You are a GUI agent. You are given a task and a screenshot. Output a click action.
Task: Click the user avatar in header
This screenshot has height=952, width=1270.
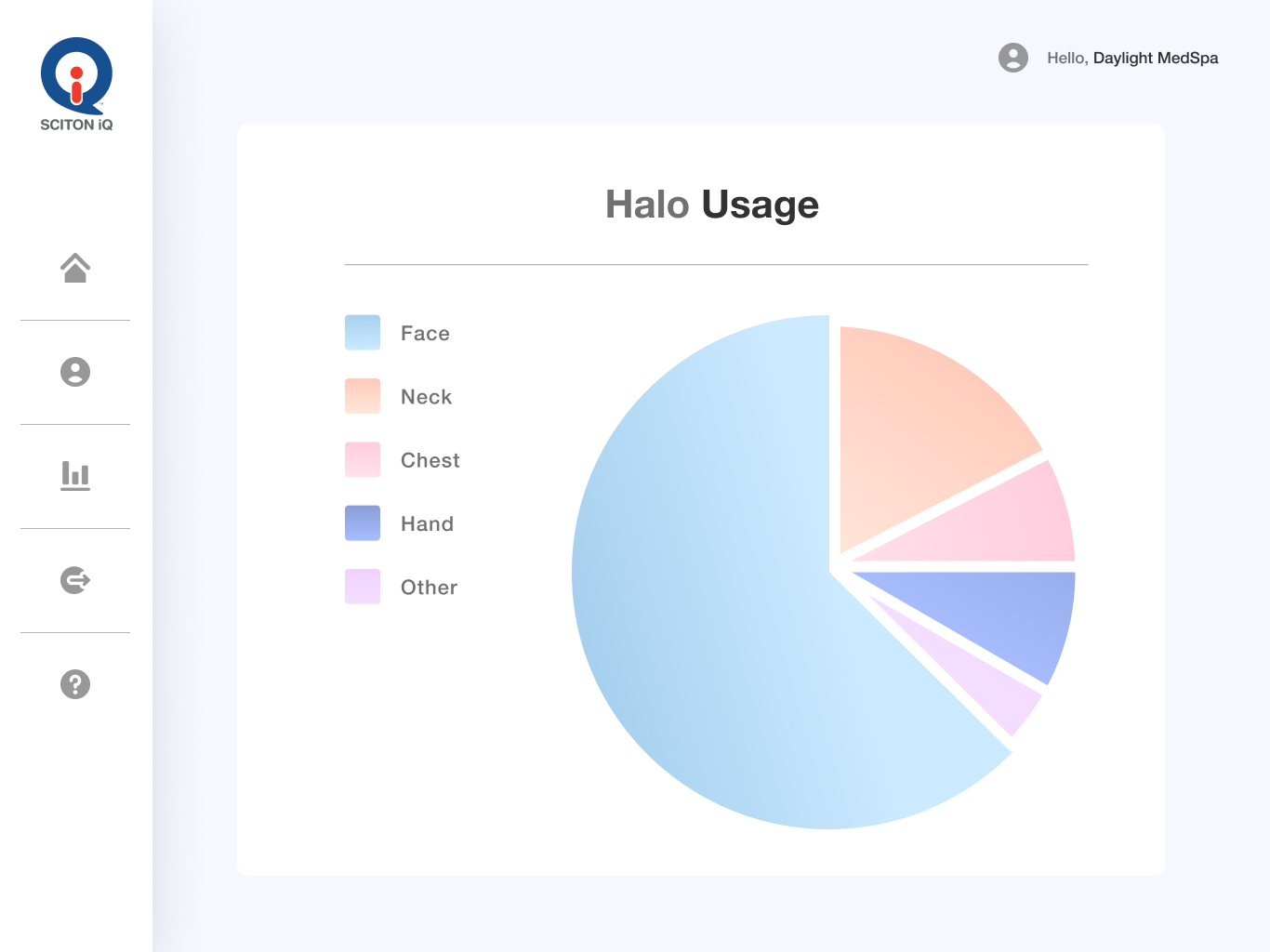coord(1012,58)
